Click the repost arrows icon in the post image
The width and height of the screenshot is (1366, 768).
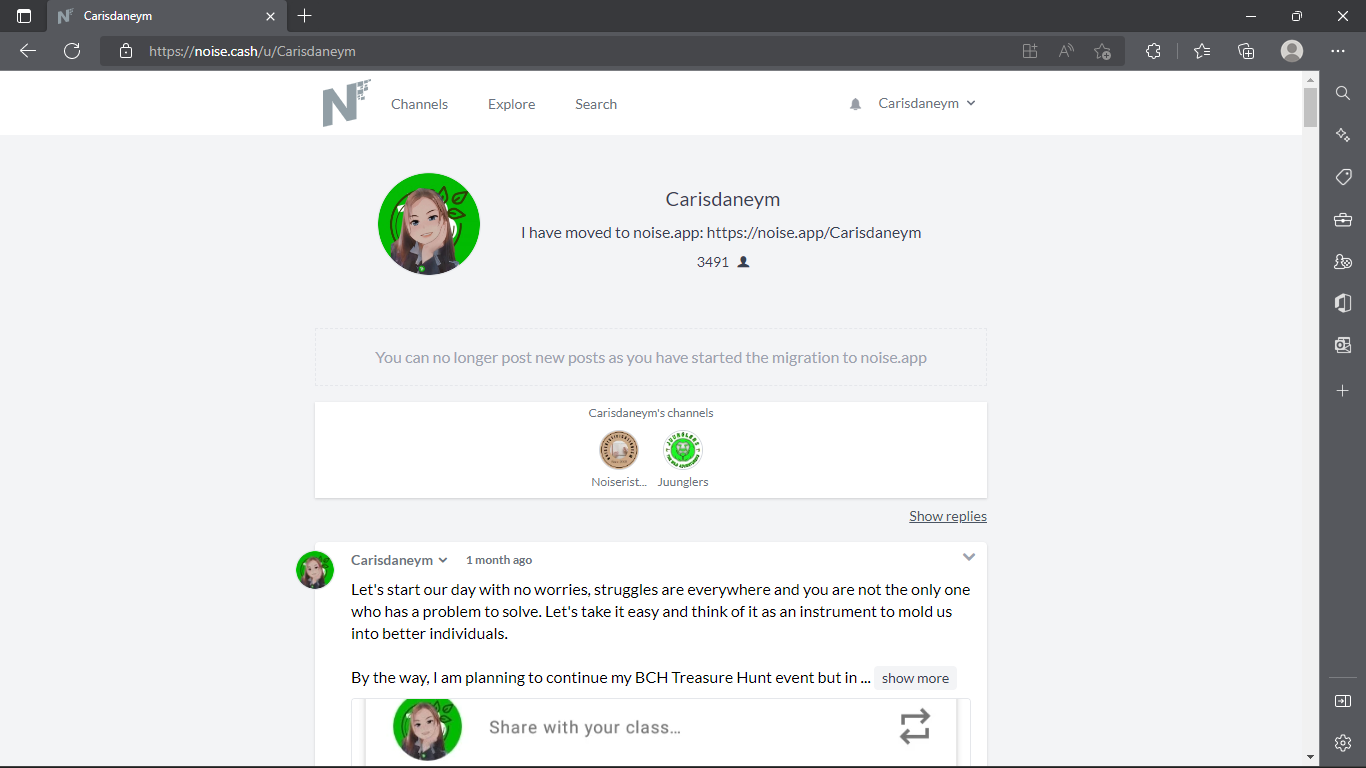(x=914, y=727)
